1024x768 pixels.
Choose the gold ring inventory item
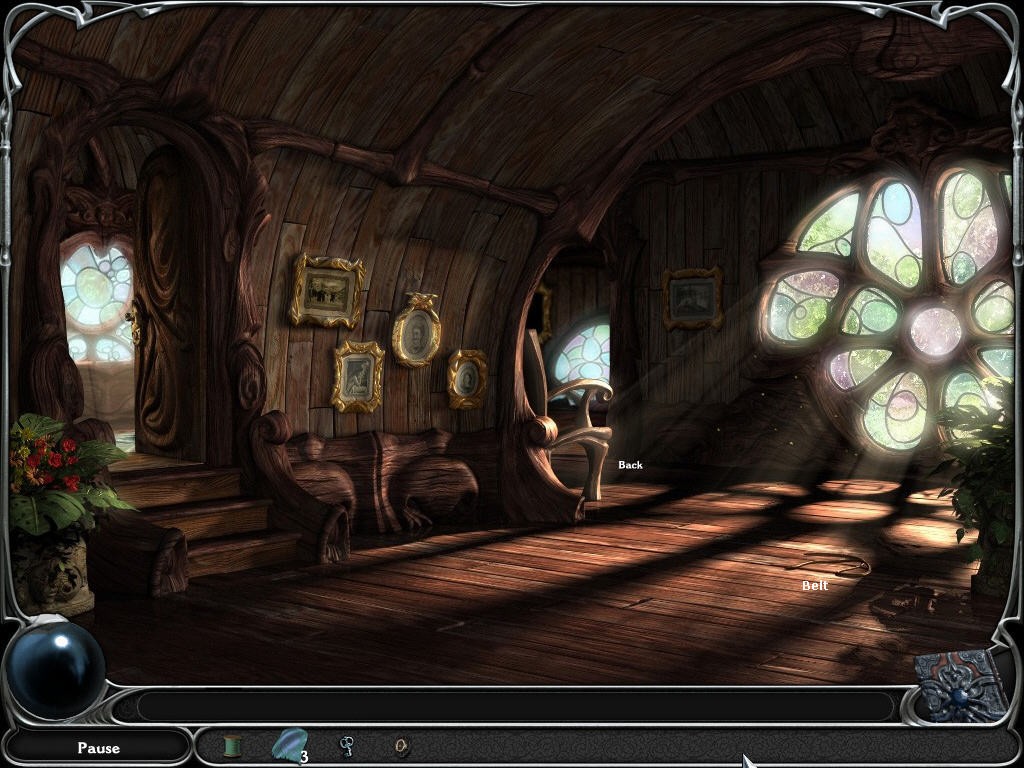[x=402, y=746]
